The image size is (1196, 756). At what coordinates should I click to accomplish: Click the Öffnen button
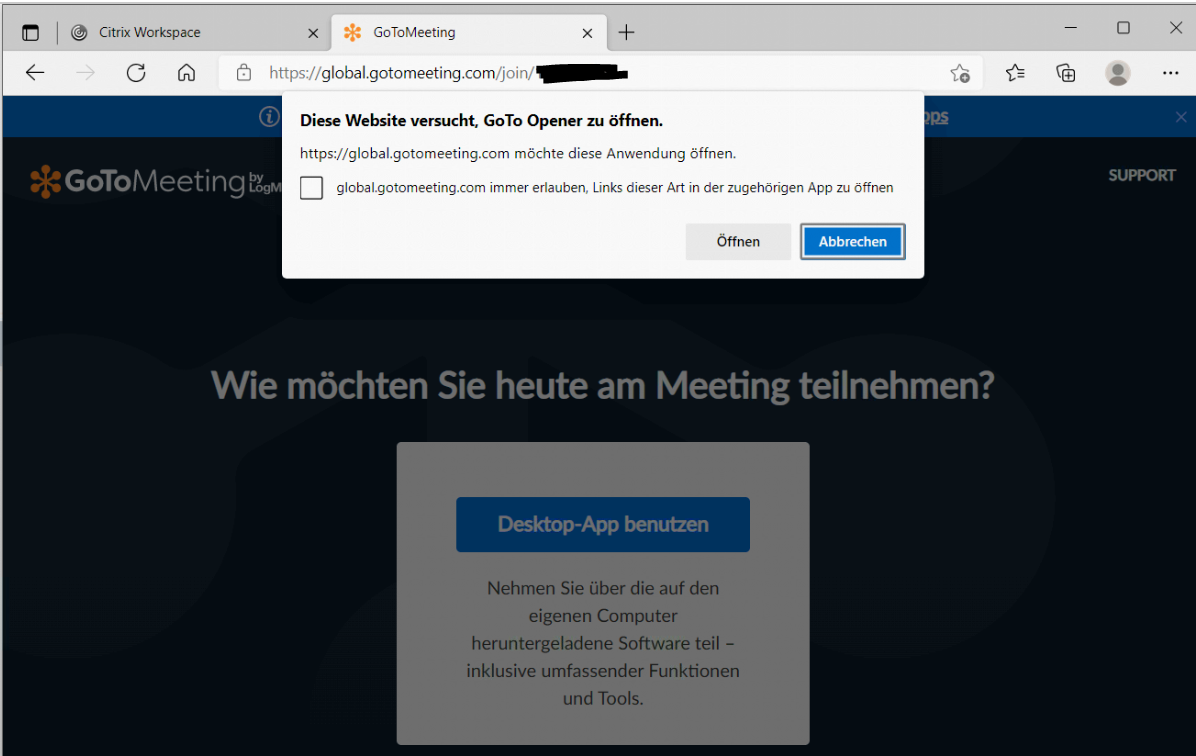point(738,242)
